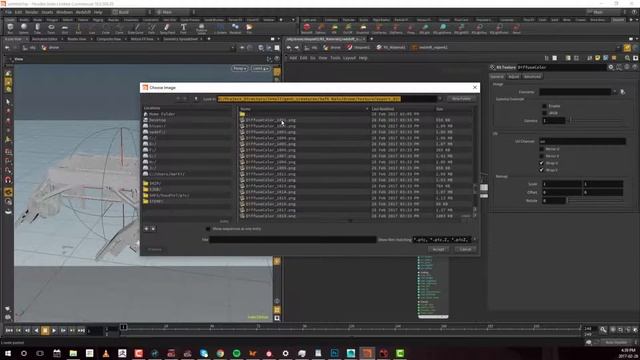Open the Edit menu
Image resolution: width=640 pixels, height=360 pixels.
[x=18, y=12]
